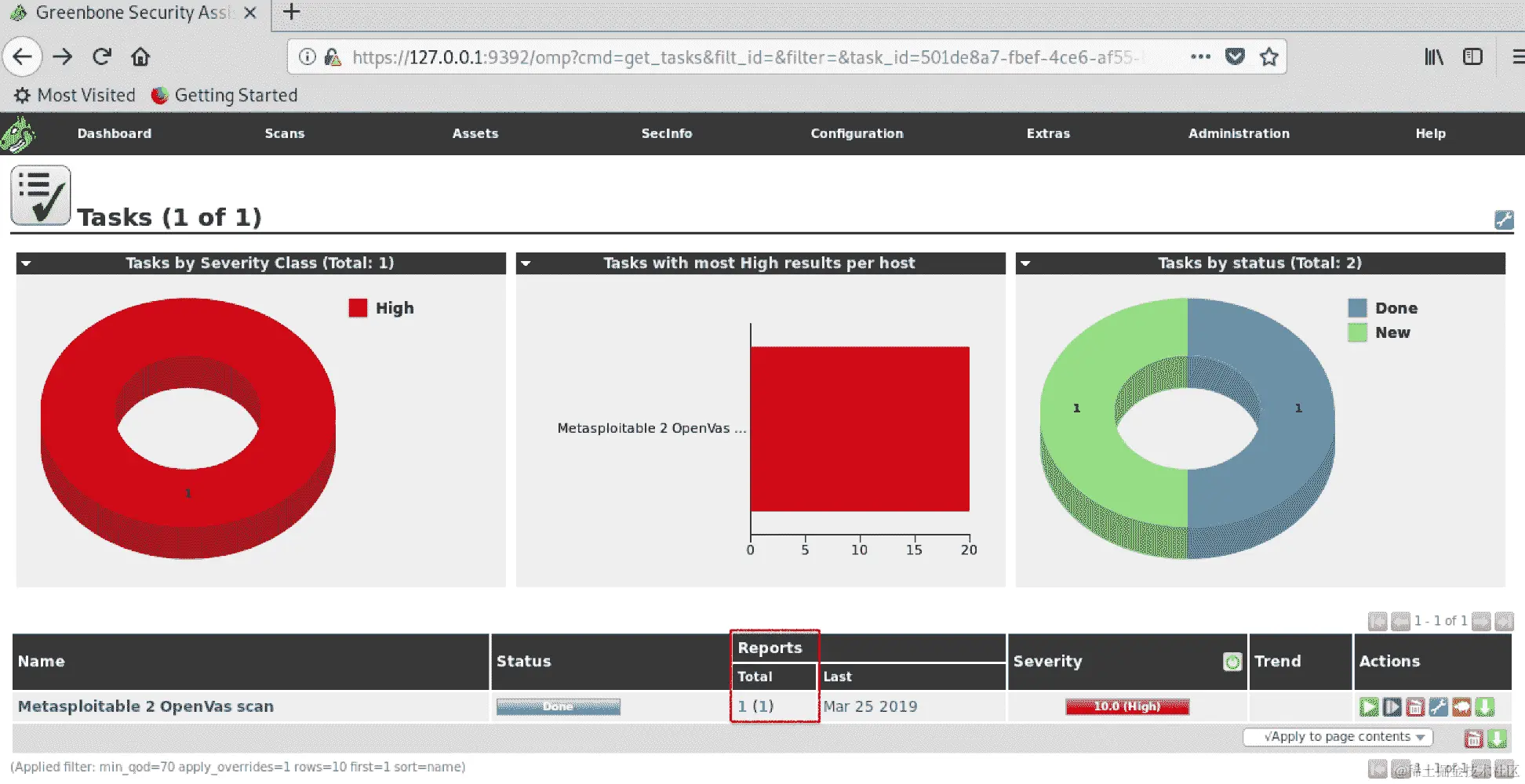
Task: Click the insecure connection padlock warning icon
Action: point(333,56)
